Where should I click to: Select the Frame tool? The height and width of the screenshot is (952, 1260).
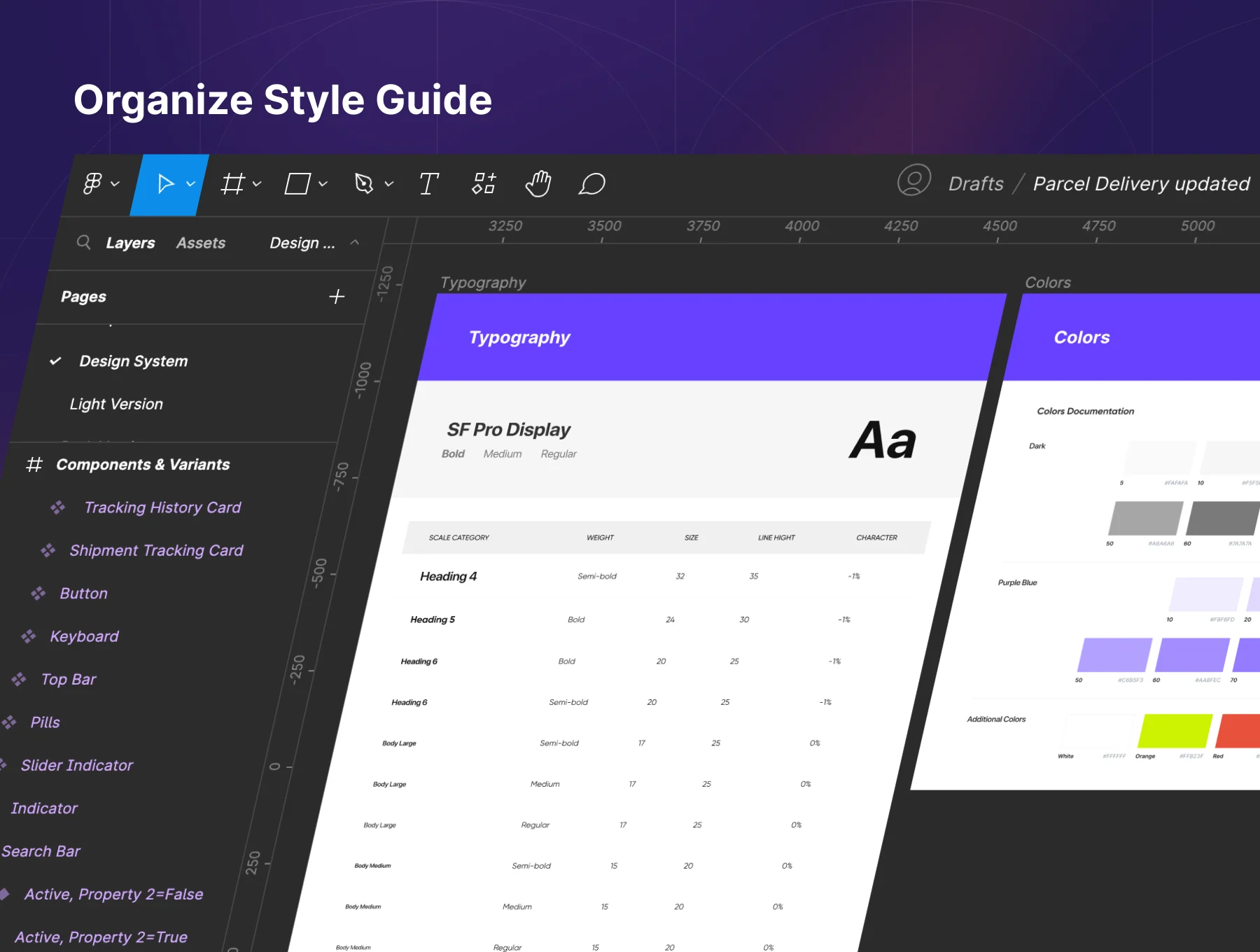pyautogui.click(x=232, y=184)
